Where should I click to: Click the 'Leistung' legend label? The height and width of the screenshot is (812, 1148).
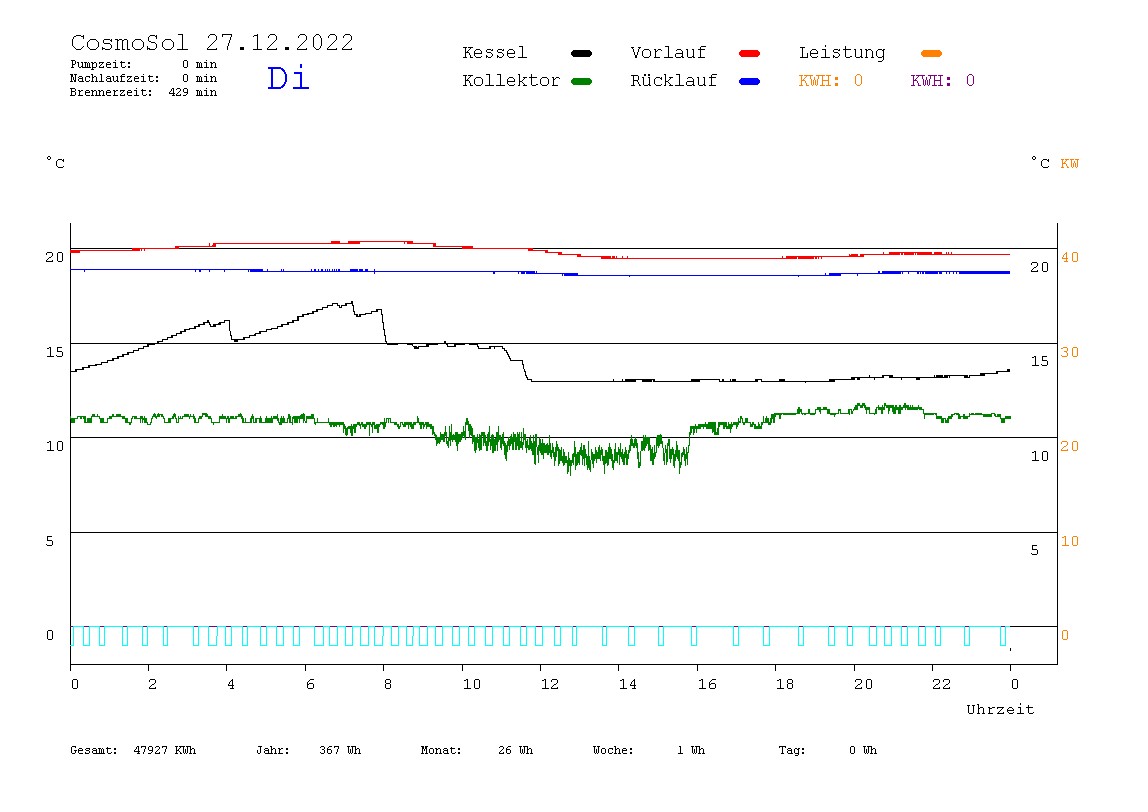coord(842,53)
